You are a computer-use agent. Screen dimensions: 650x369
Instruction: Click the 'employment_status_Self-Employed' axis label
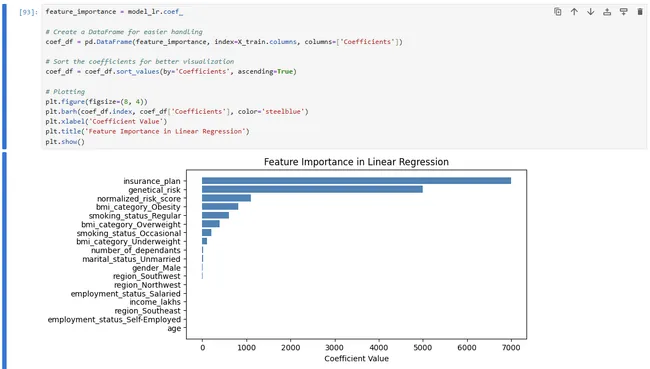coord(114,319)
